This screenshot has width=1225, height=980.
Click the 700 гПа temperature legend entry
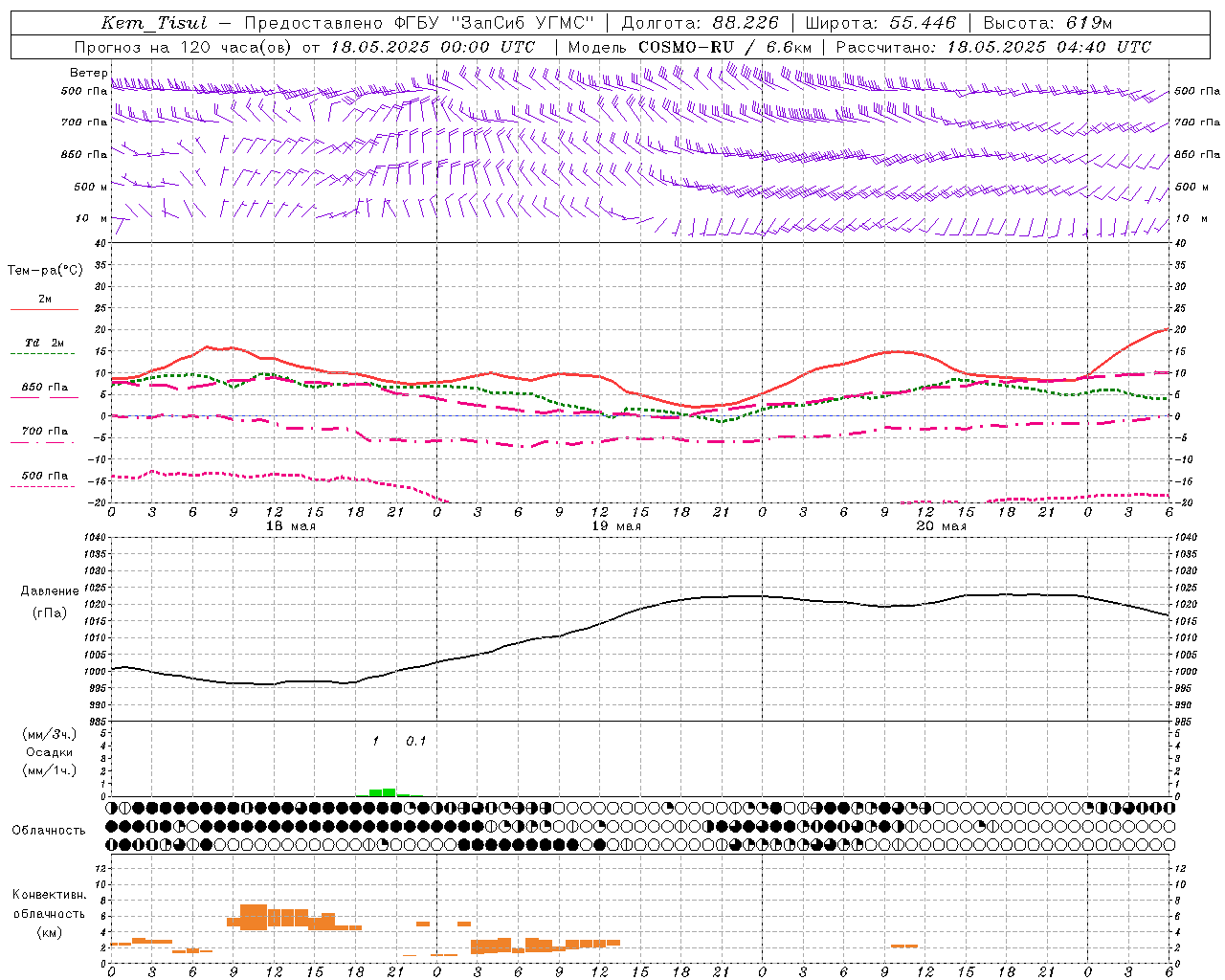[x=45, y=431]
